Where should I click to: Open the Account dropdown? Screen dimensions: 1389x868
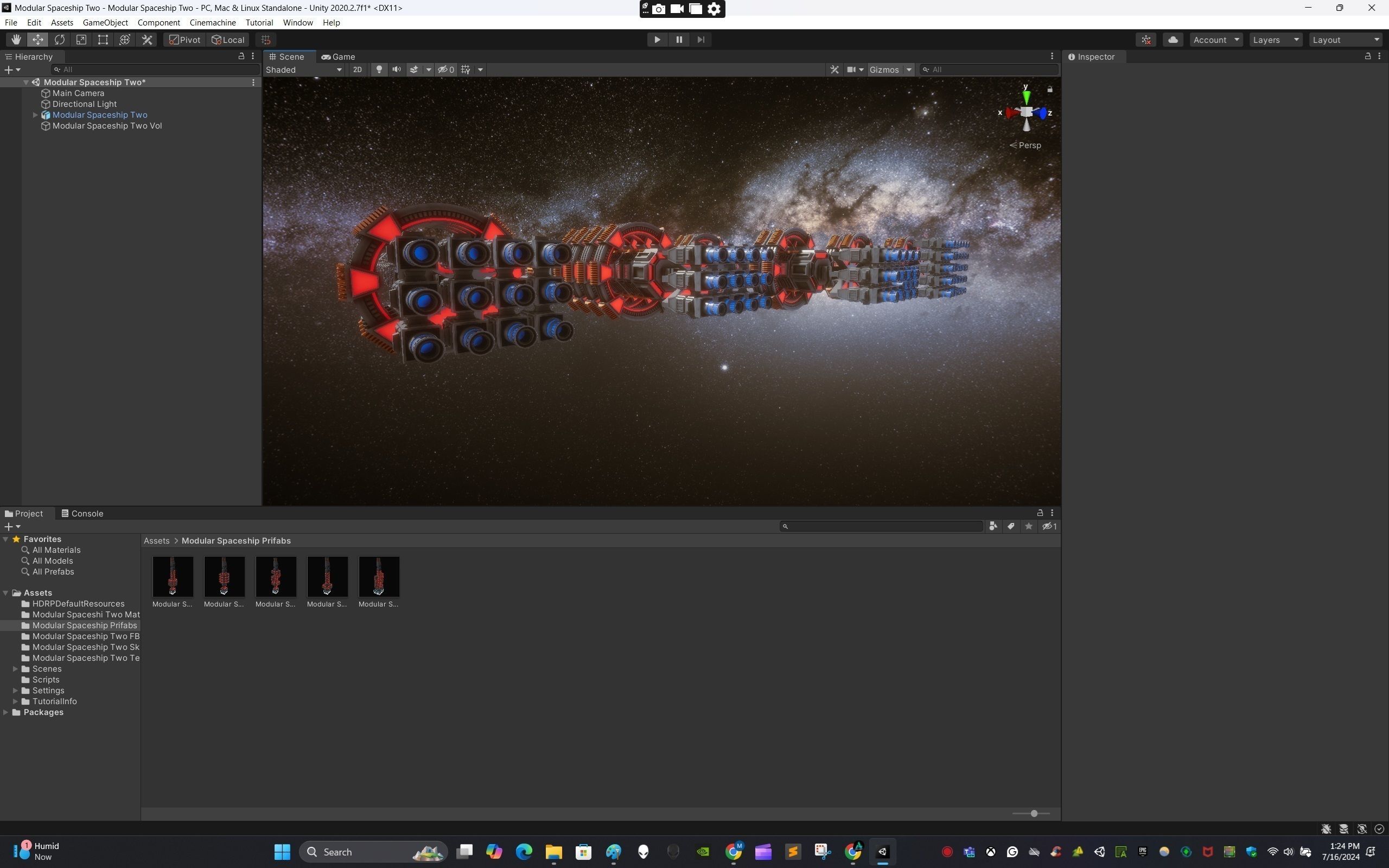point(1216,40)
